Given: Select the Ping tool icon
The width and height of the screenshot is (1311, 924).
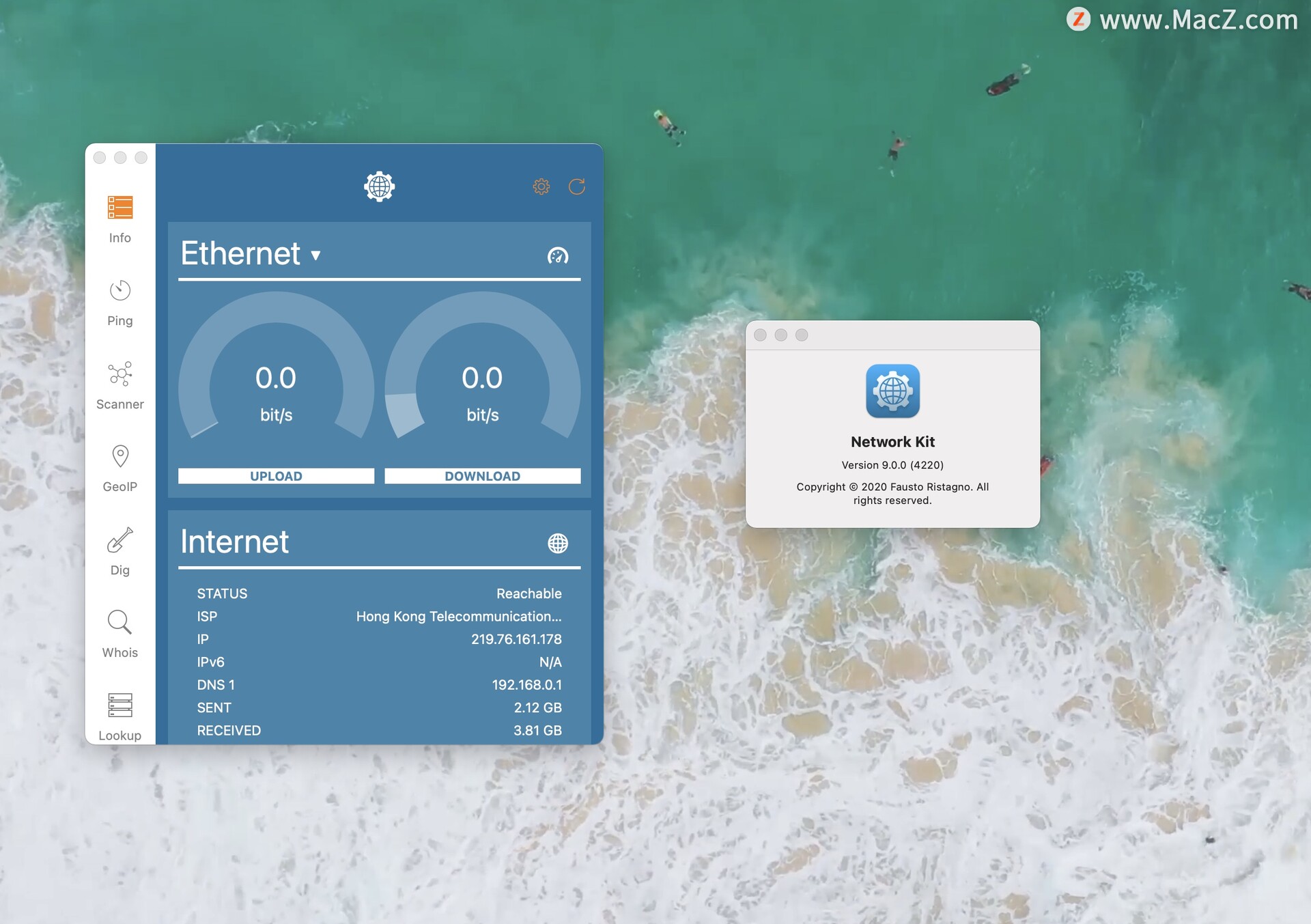Looking at the screenshot, I should pos(119,291).
